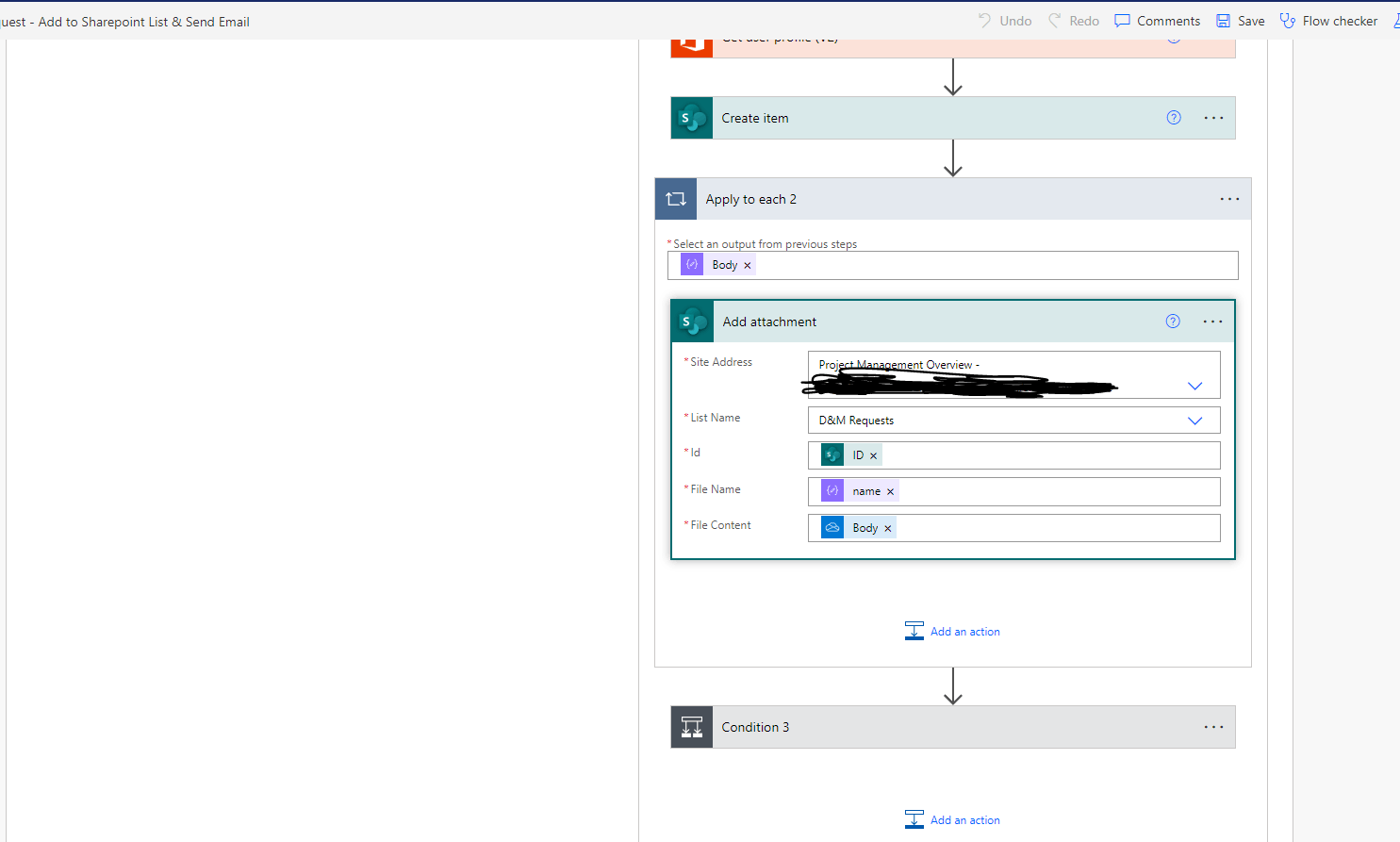The image size is (1400, 842).
Task: Open the Condition 3 ellipsis menu
Action: tap(1213, 727)
